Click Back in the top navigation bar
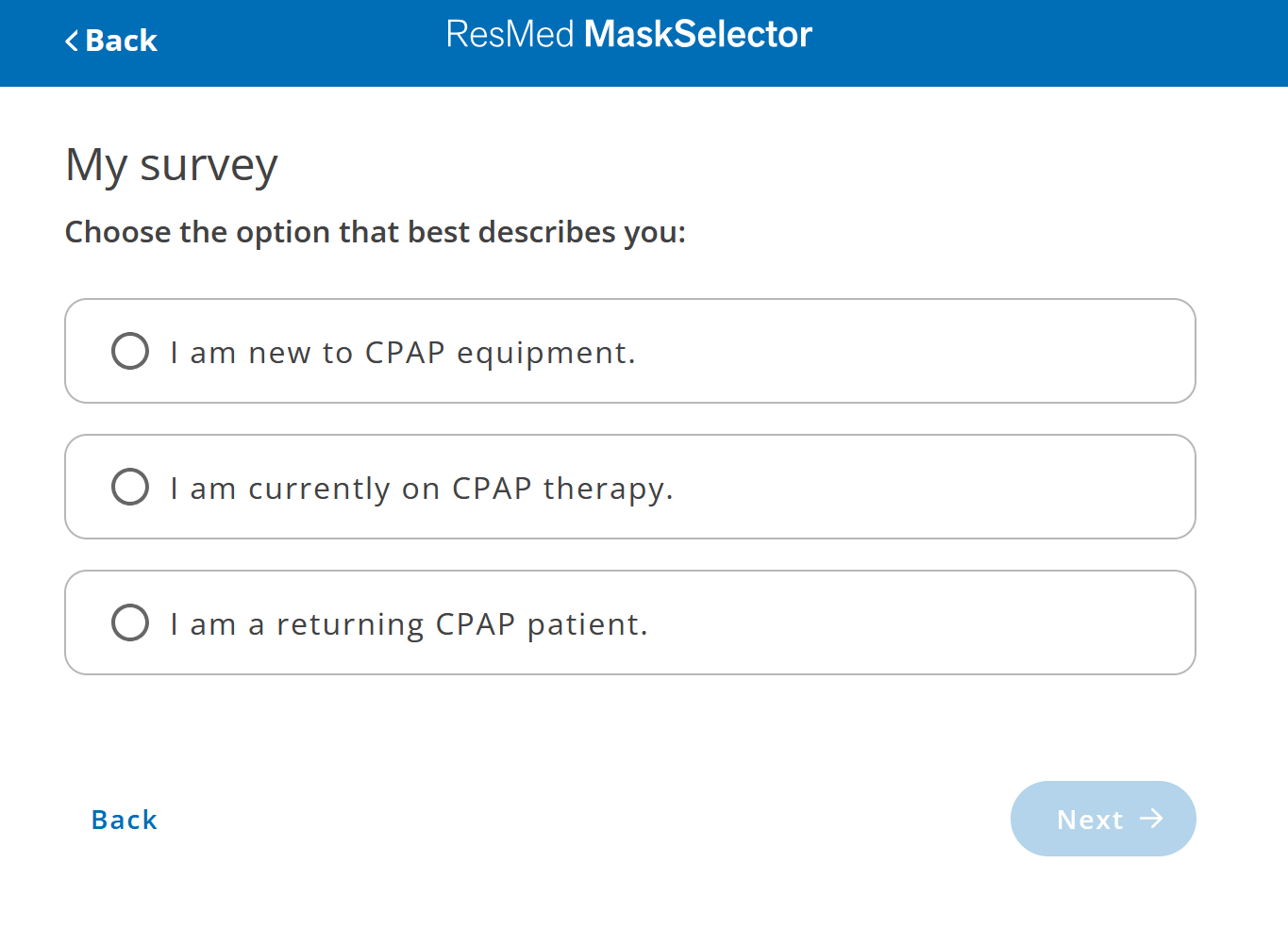The width and height of the screenshot is (1288, 929). click(110, 41)
